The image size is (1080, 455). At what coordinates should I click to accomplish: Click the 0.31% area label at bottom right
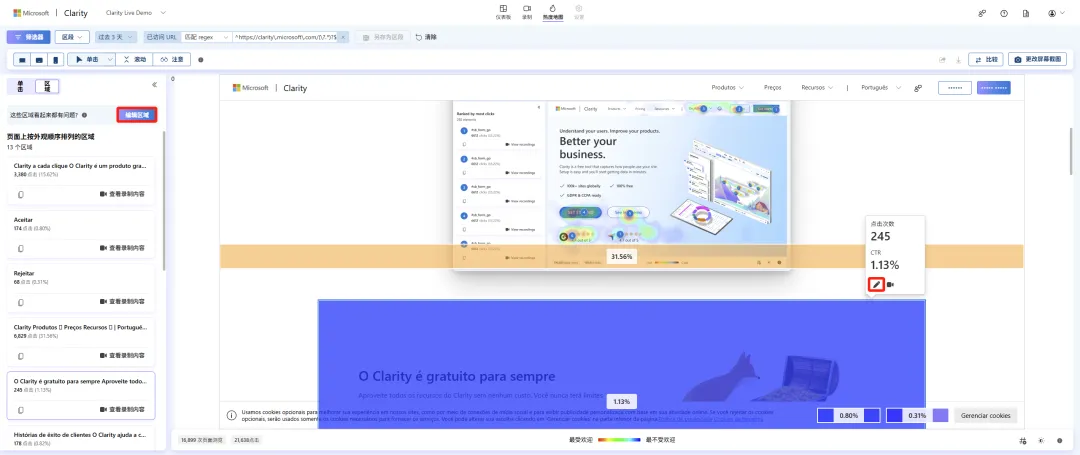pyautogui.click(x=917, y=415)
